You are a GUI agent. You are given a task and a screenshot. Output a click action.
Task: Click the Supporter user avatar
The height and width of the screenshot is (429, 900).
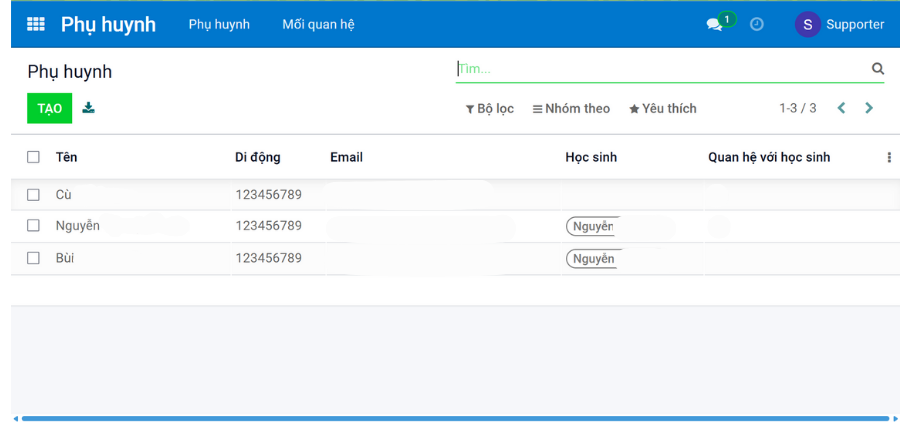pyautogui.click(x=807, y=24)
